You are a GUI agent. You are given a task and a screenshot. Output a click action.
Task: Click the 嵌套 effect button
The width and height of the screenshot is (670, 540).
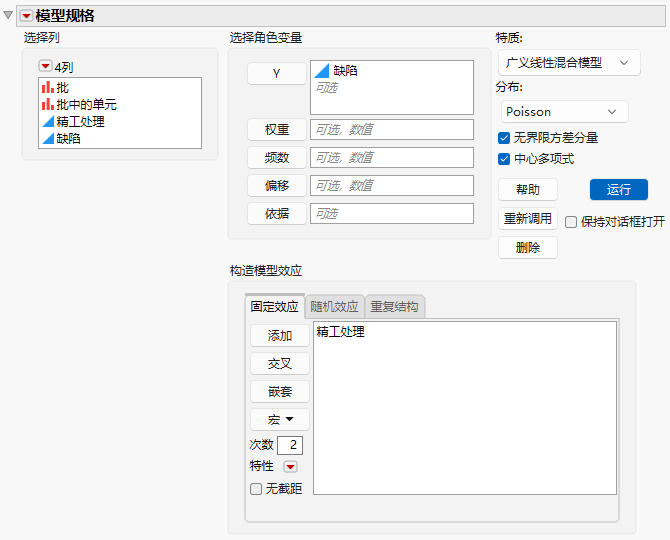(x=280, y=391)
